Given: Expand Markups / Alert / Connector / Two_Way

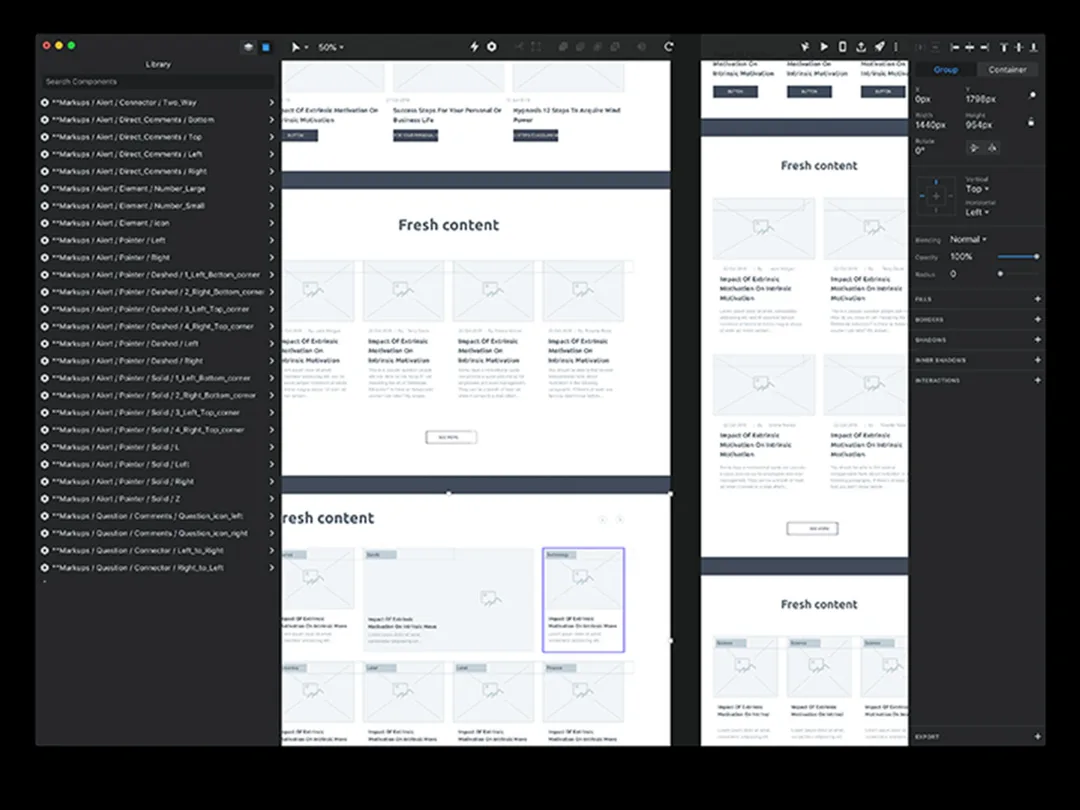Looking at the screenshot, I should [x=271, y=102].
